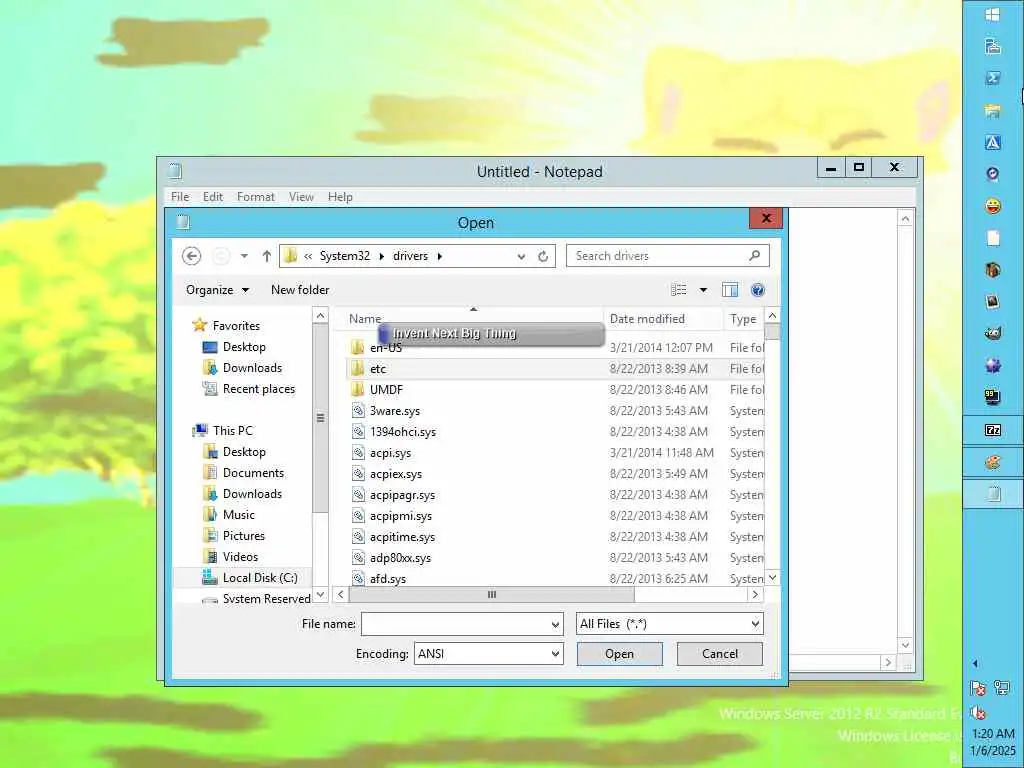
Task: Open the All Files type dropdown
Action: [755, 624]
